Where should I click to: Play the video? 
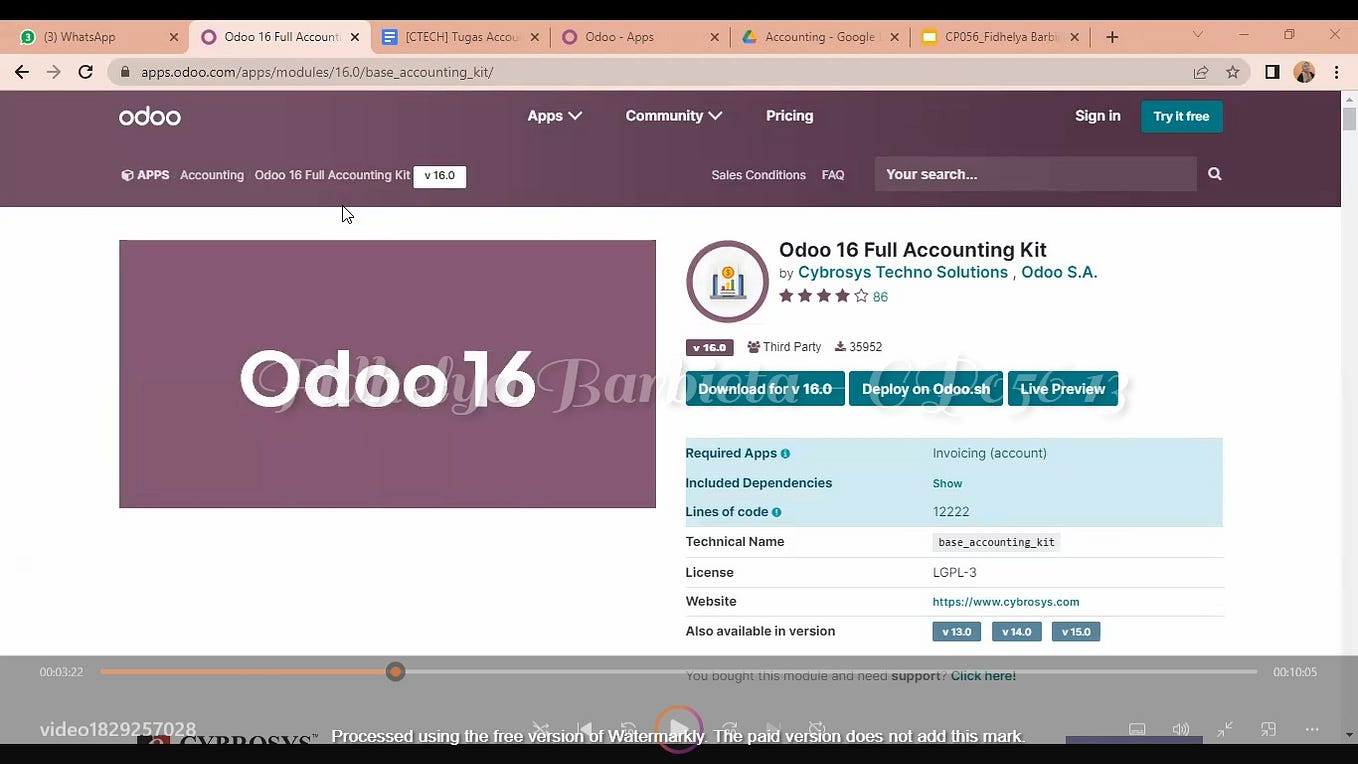click(678, 729)
